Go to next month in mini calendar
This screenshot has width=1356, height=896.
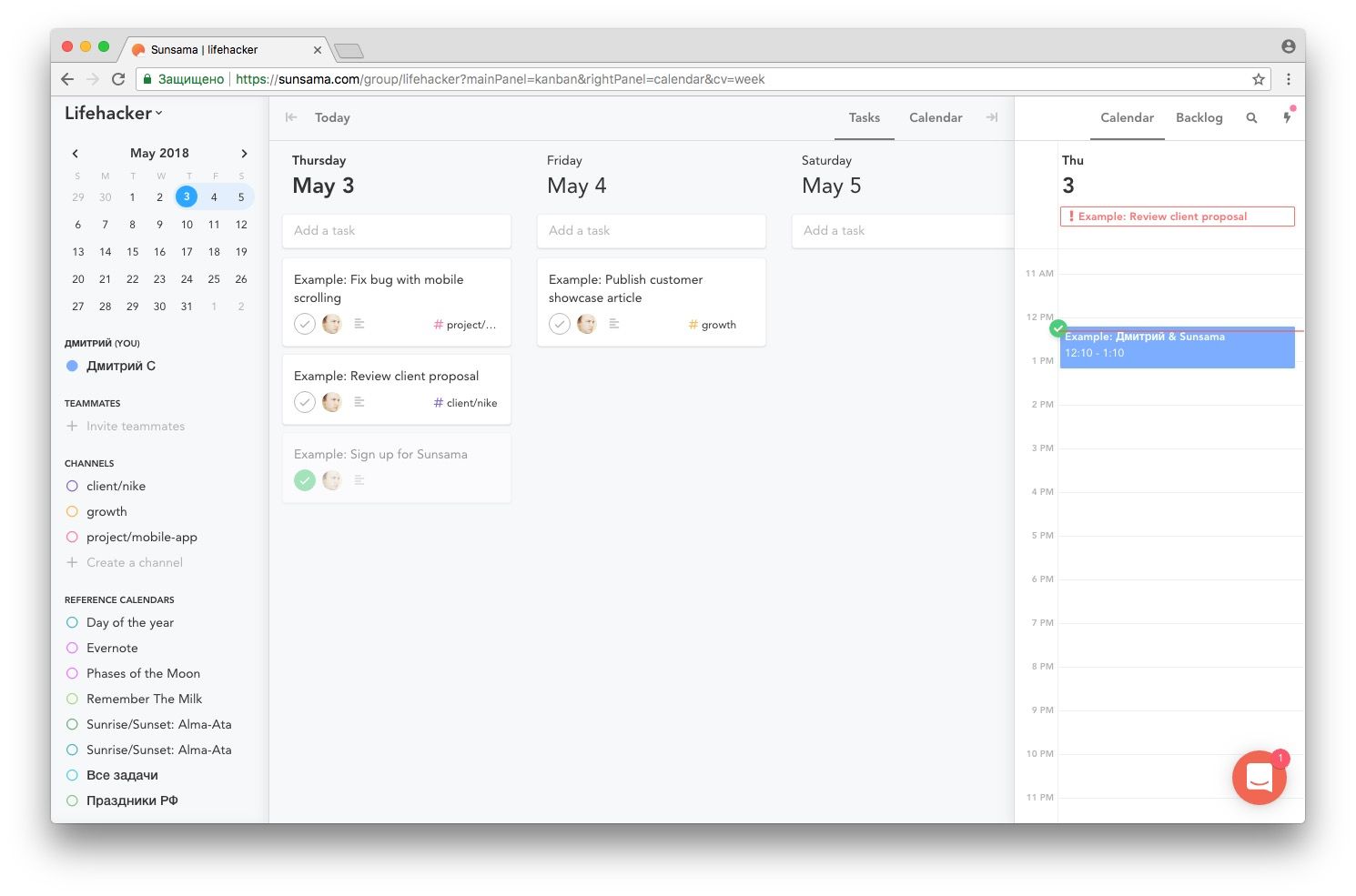244,154
